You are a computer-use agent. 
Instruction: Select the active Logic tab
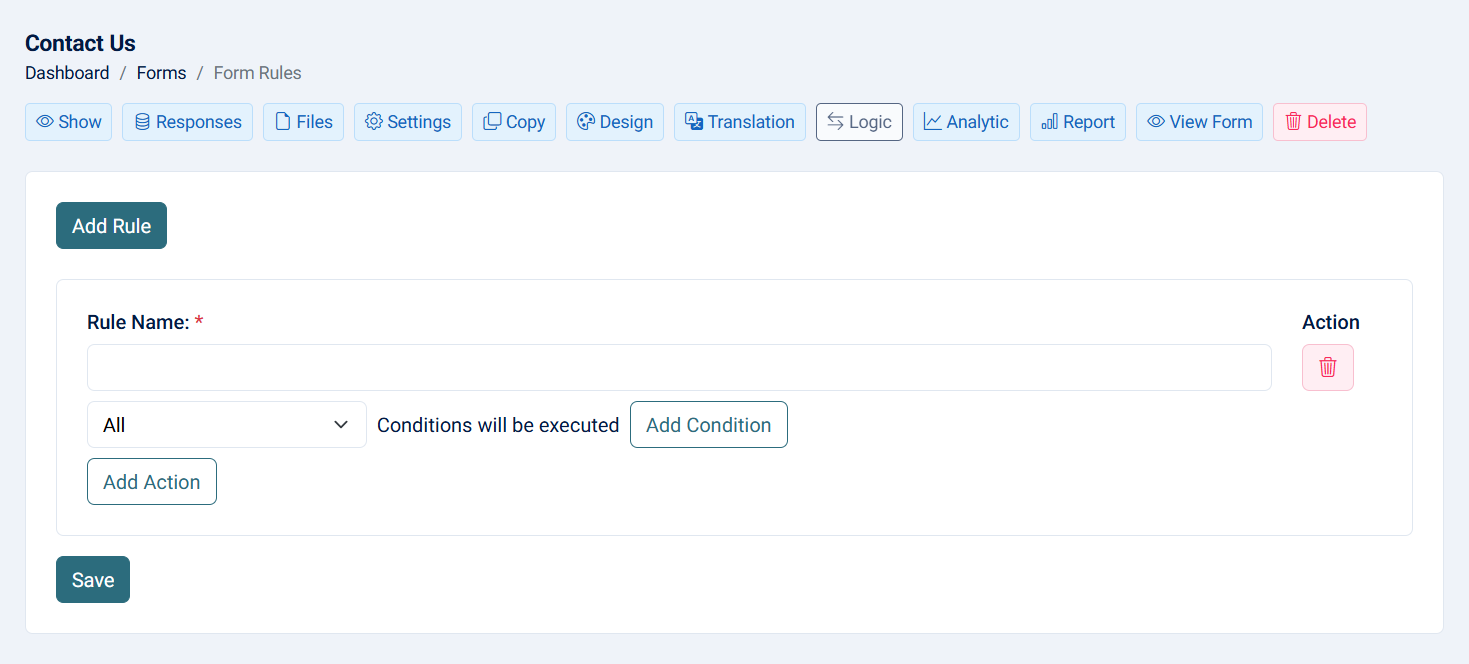pyautogui.click(x=858, y=122)
